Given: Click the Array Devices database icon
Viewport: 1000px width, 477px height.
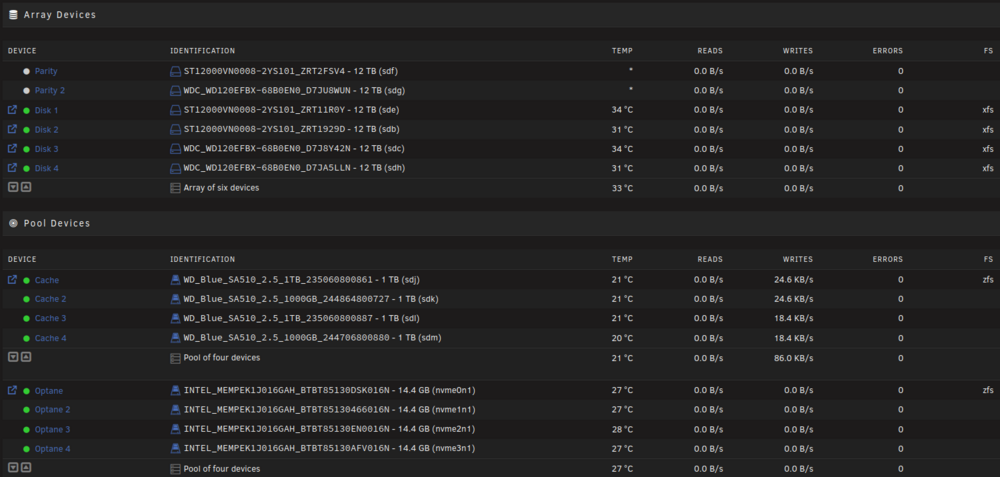Looking at the screenshot, I should pyautogui.click(x=13, y=15).
